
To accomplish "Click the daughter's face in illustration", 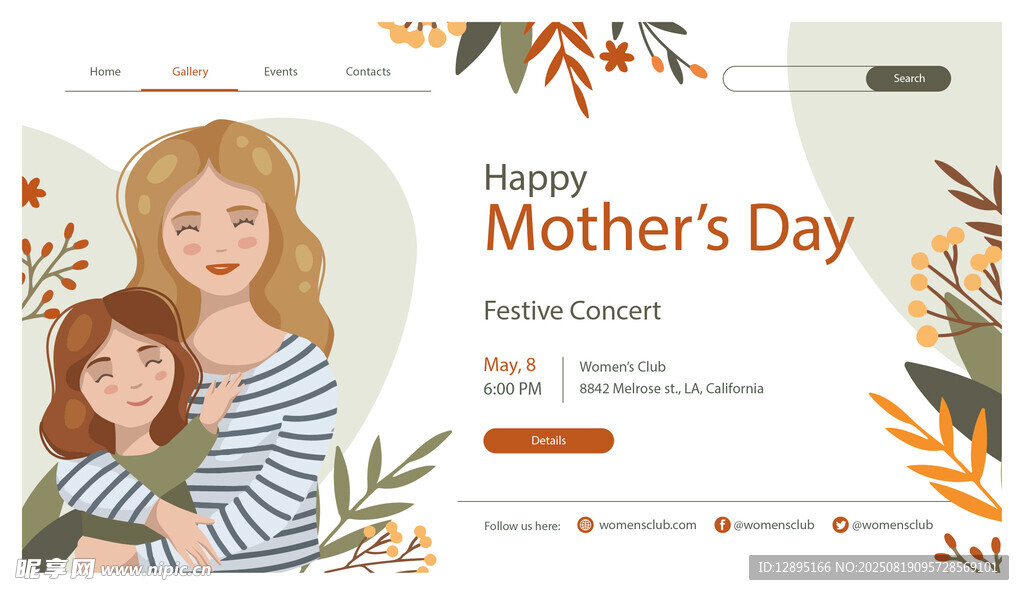I will (127, 379).
